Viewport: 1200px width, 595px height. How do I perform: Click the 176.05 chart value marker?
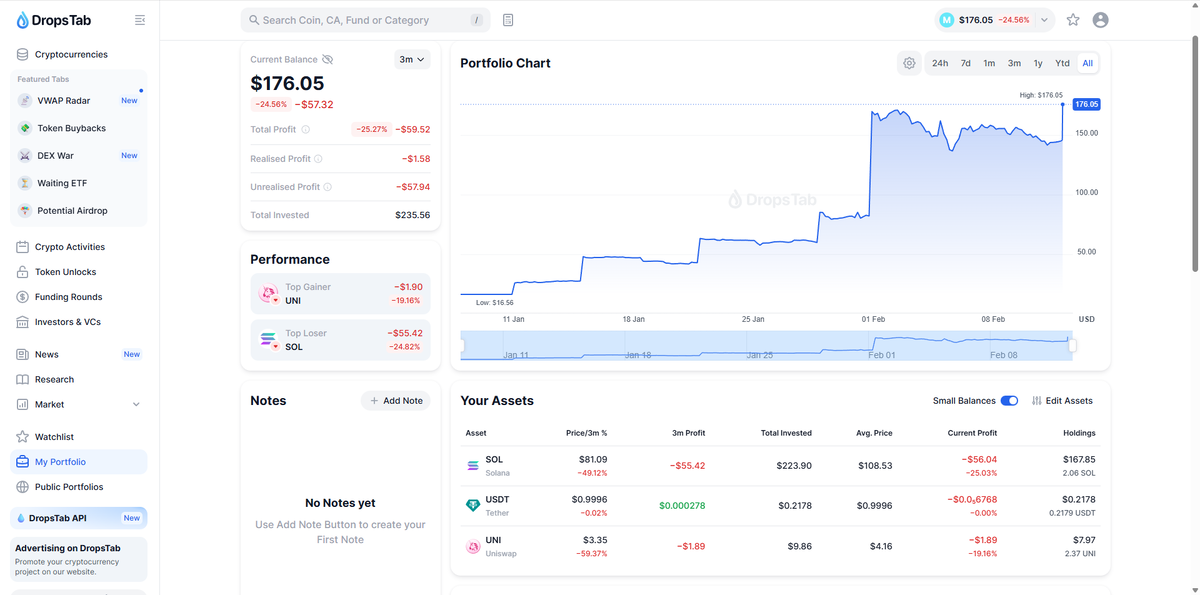click(x=1086, y=104)
